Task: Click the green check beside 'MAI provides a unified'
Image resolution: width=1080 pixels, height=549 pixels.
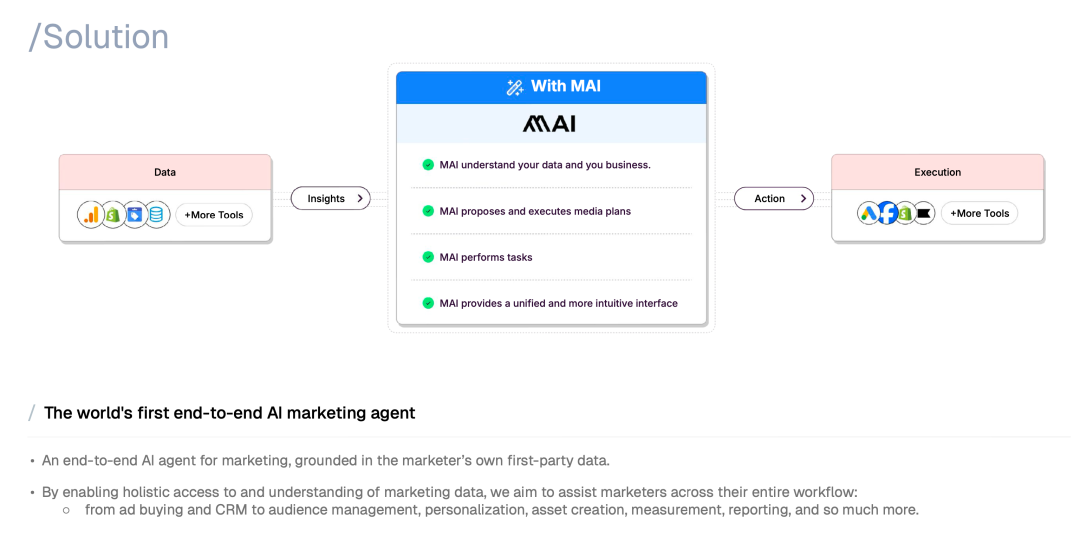Action: pyautogui.click(x=428, y=303)
